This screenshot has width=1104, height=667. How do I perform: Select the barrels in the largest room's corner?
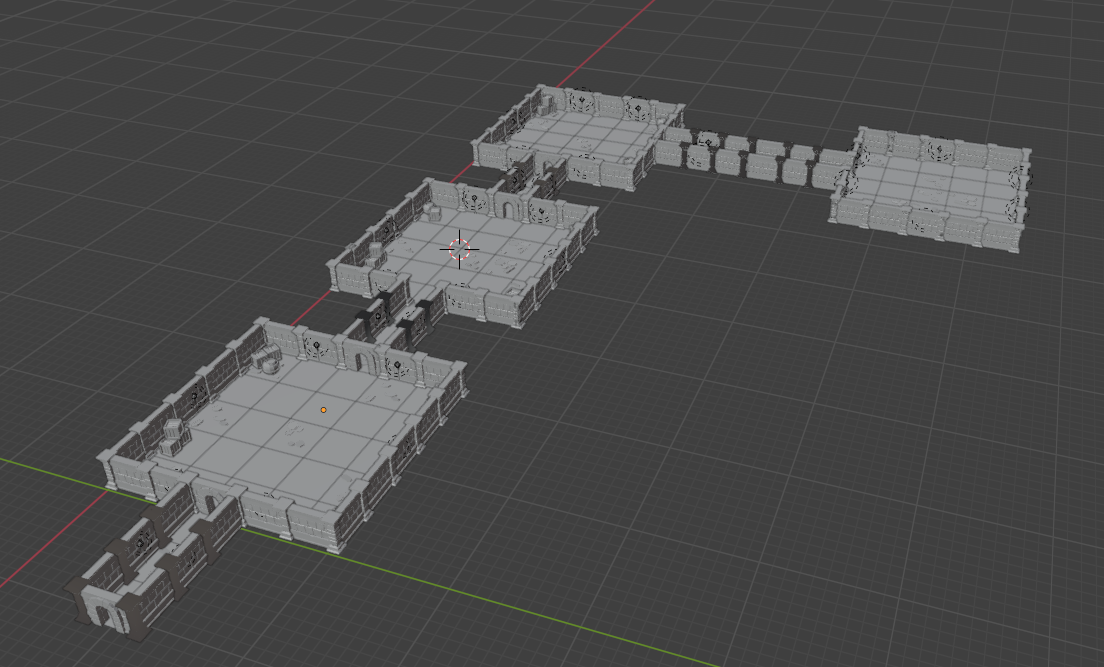(x=267, y=359)
